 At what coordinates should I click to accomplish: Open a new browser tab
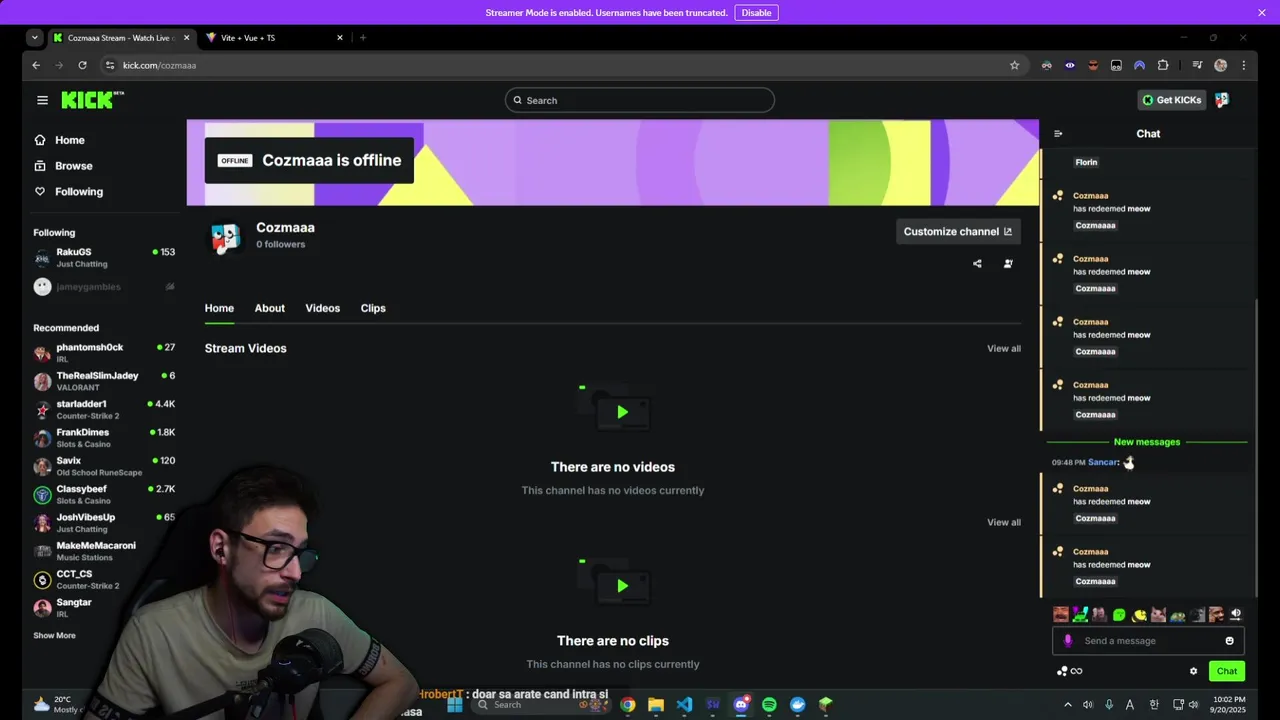click(363, 38)
